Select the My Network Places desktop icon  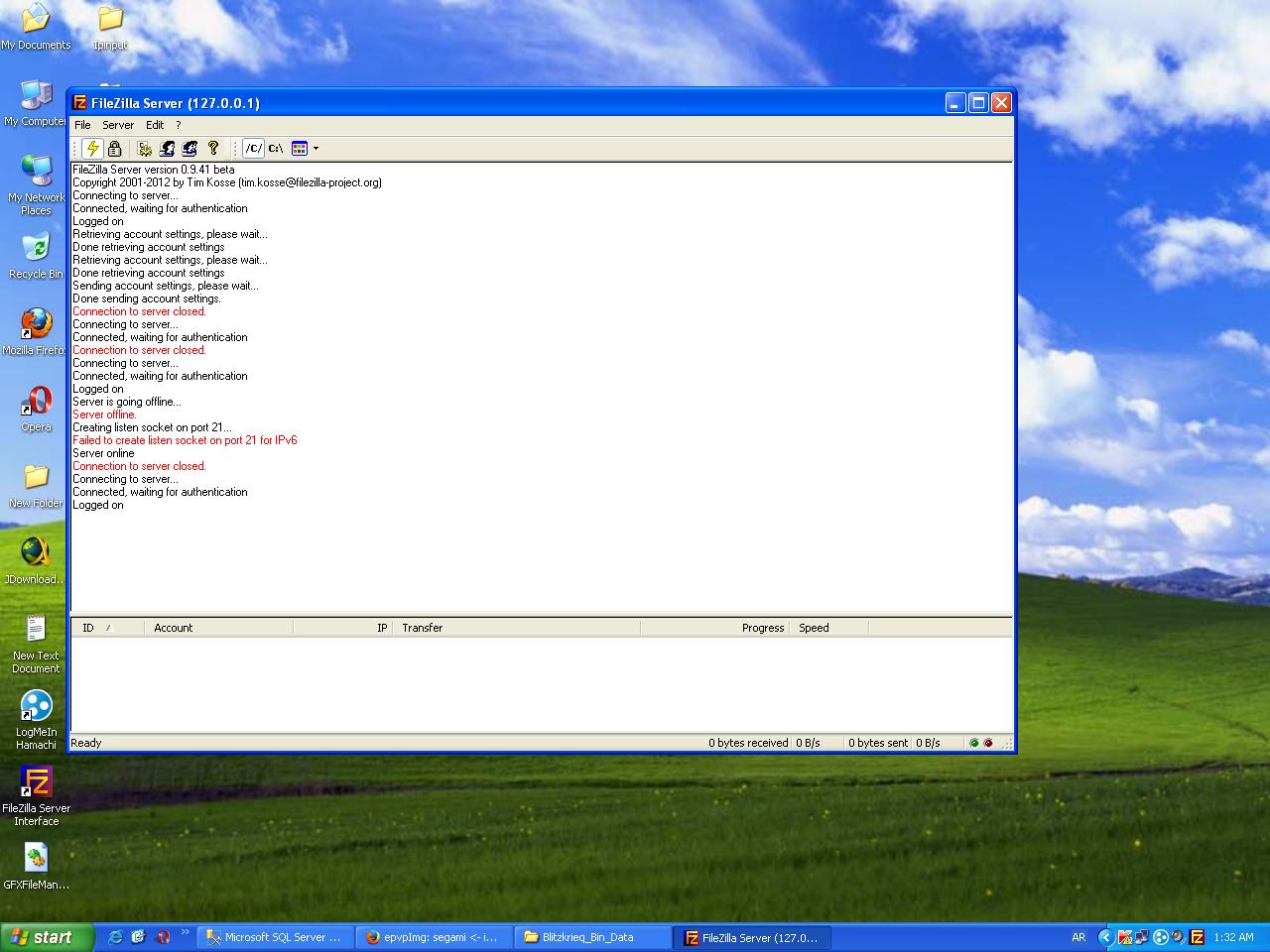(x=36, y=185)
